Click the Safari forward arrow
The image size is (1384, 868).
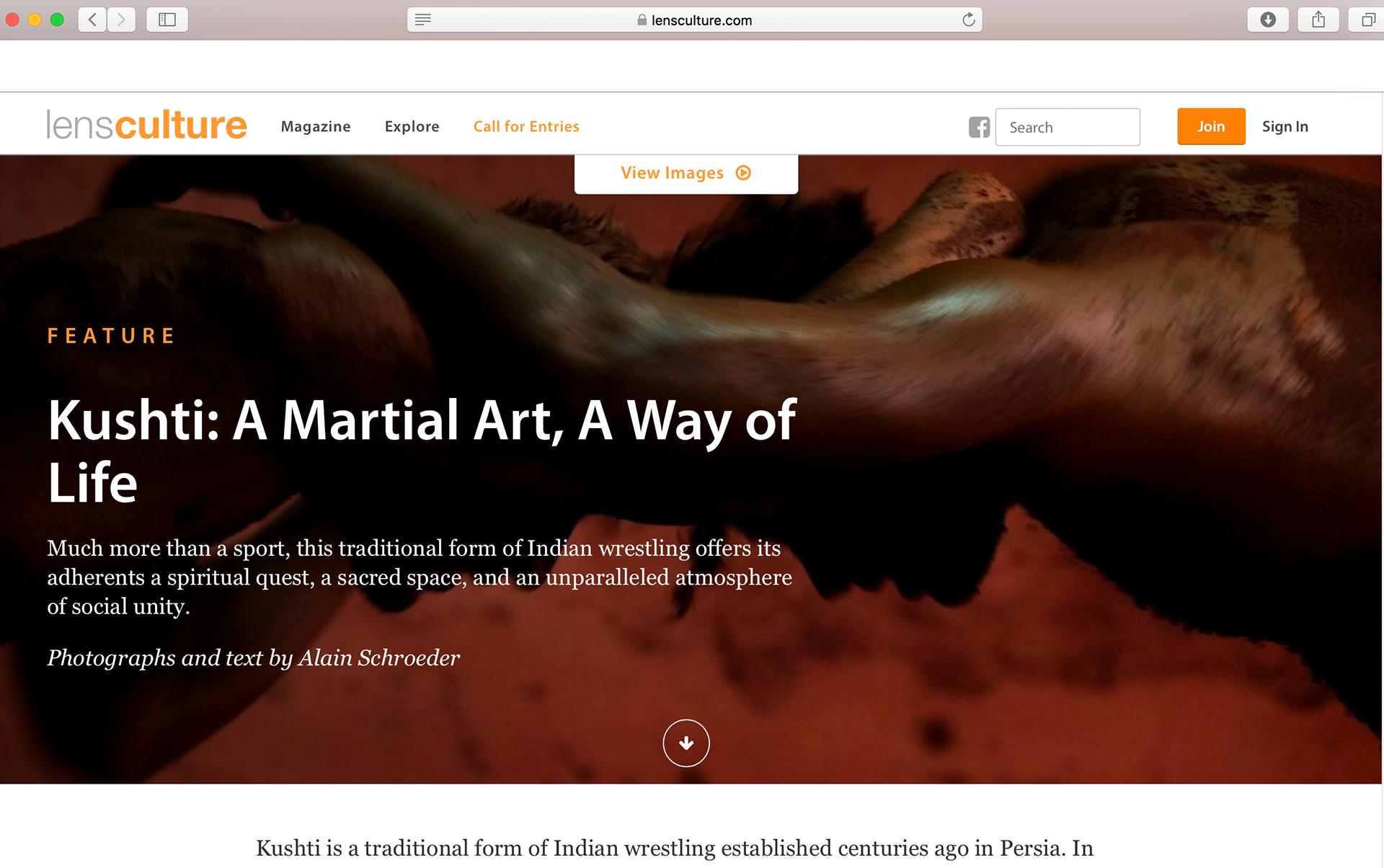click(x=121, y=19)
